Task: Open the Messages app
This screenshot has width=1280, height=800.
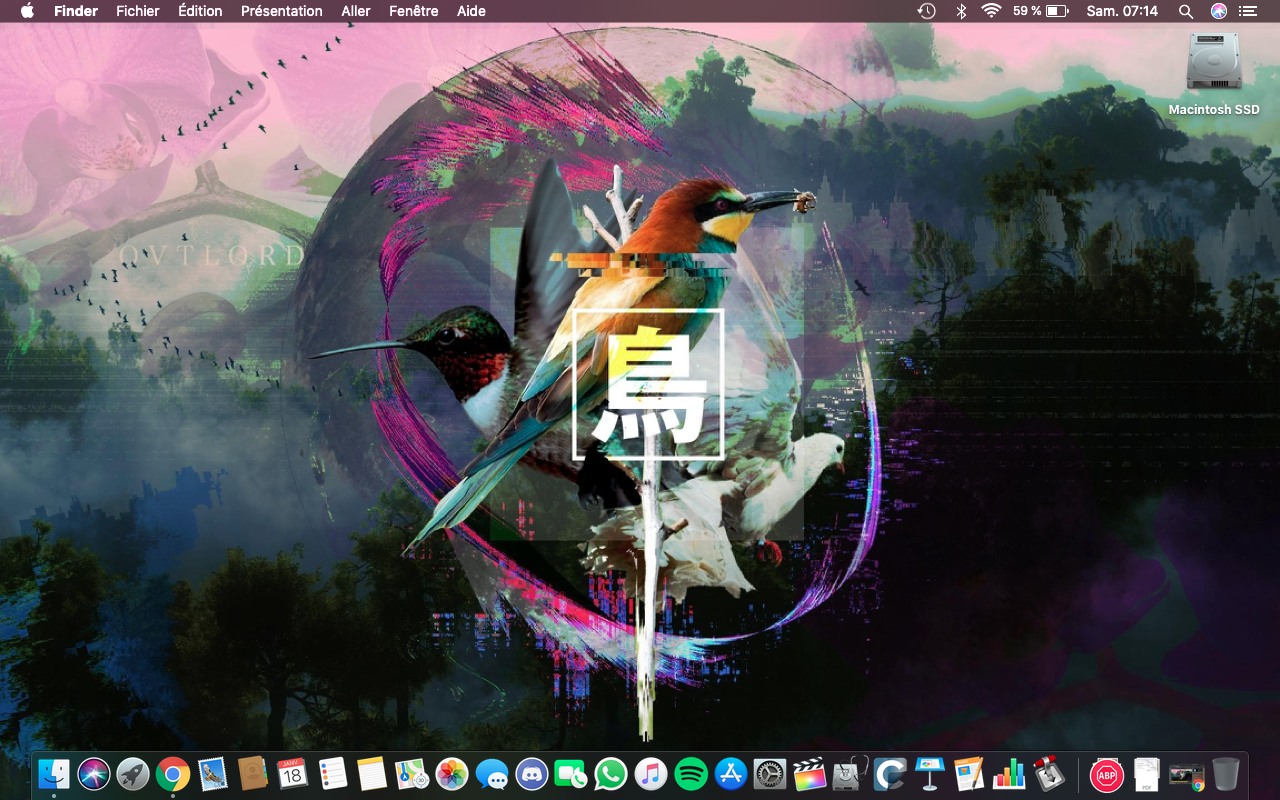Action: point(491,773)
